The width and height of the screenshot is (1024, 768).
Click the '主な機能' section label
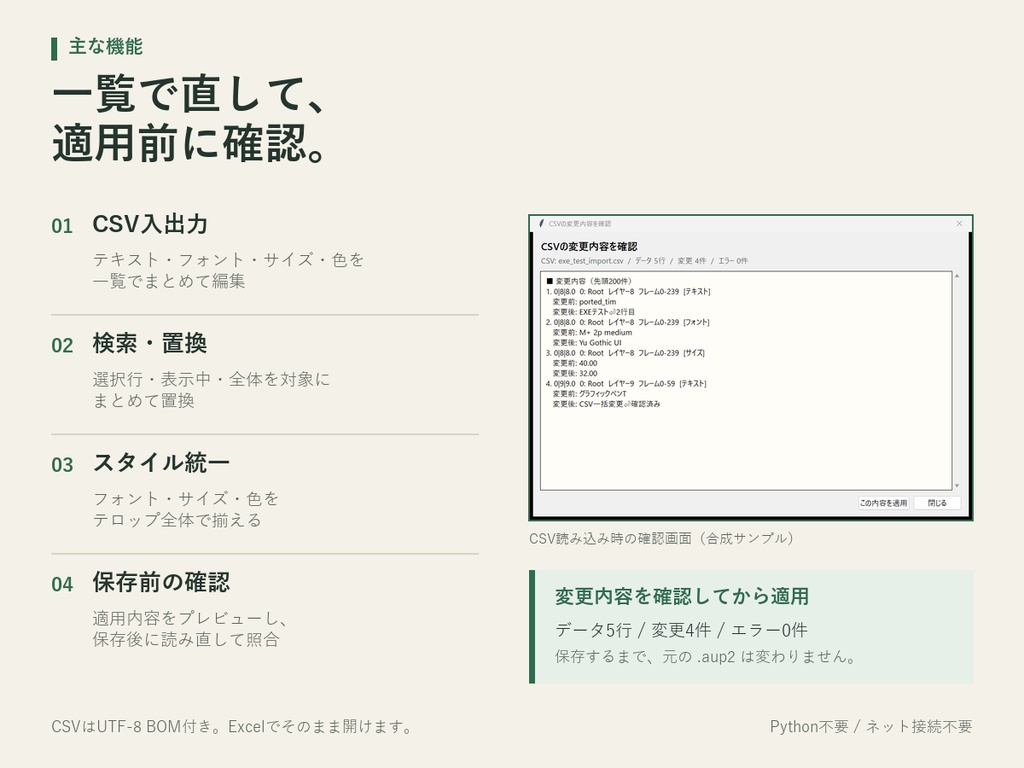pos(105,46)
